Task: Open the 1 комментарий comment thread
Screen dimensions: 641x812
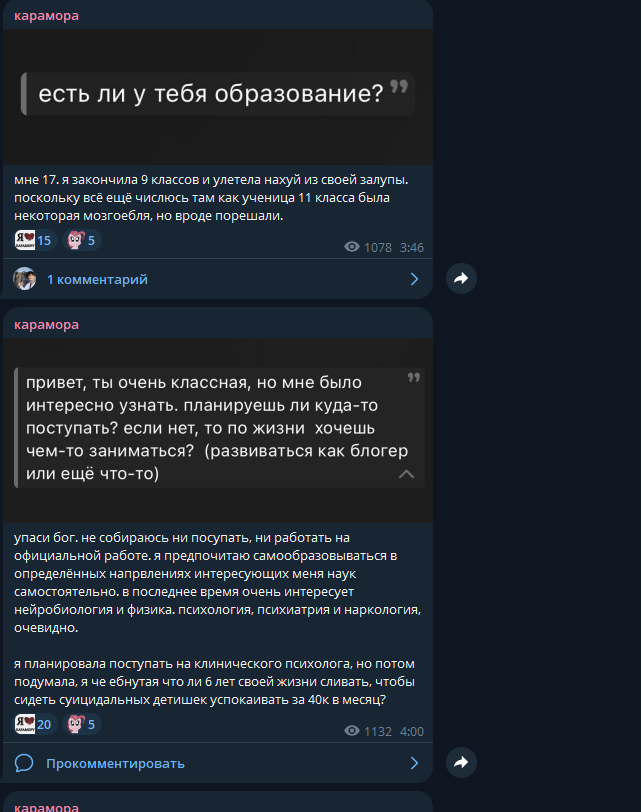Action: coord(97,279)
